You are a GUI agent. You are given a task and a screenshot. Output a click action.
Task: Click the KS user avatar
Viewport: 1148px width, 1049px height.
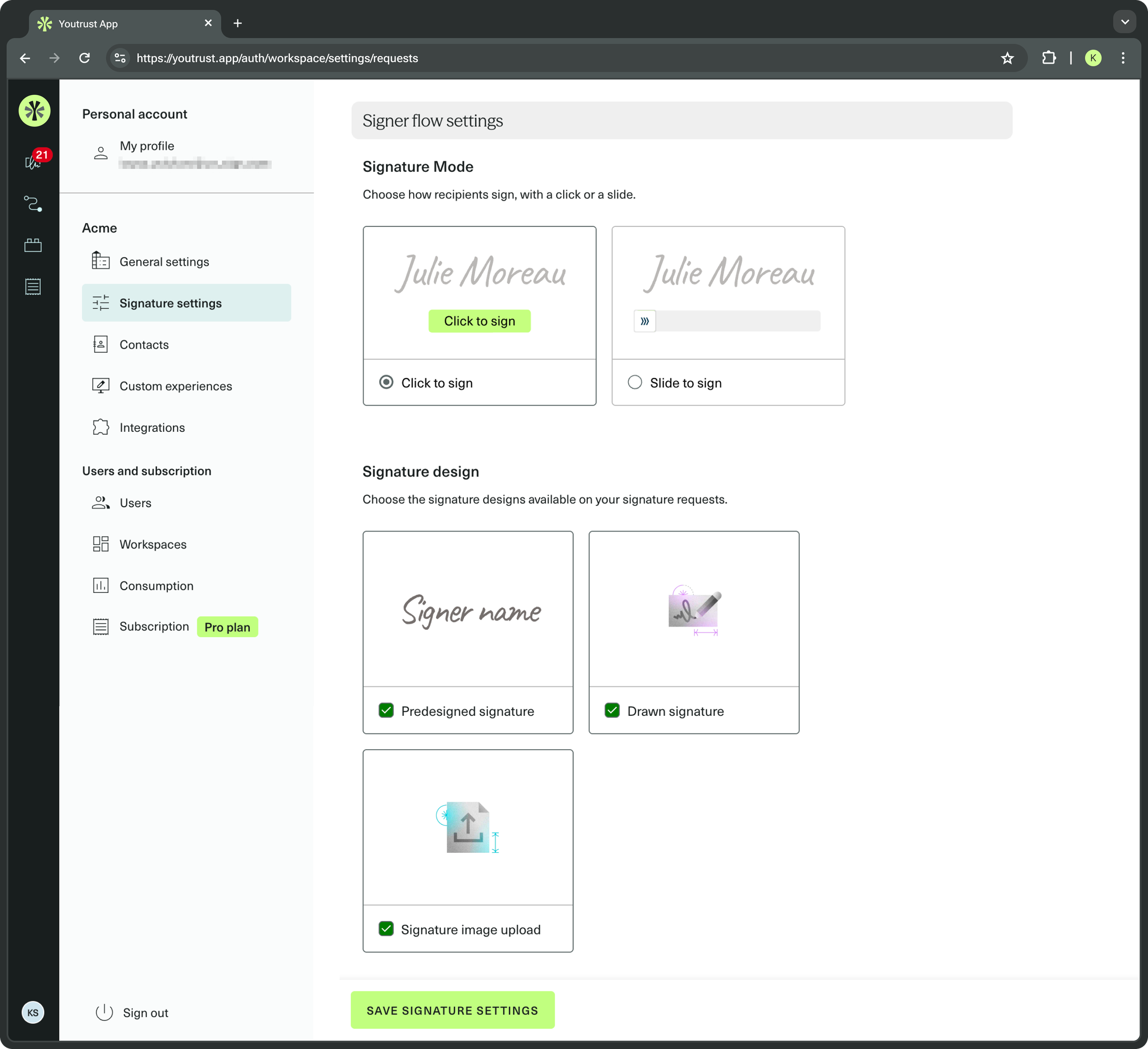[x=33, y=1013]
